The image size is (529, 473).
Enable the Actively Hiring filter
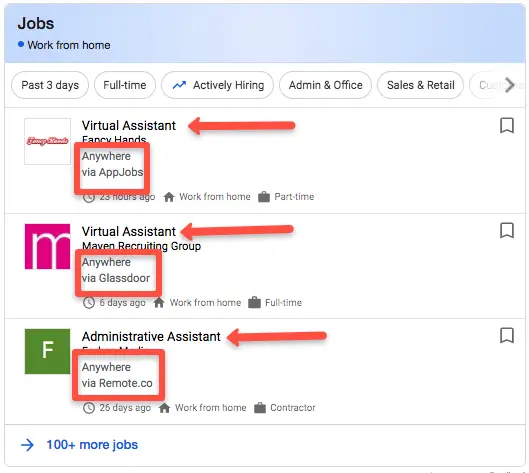(x=218, y=85)
